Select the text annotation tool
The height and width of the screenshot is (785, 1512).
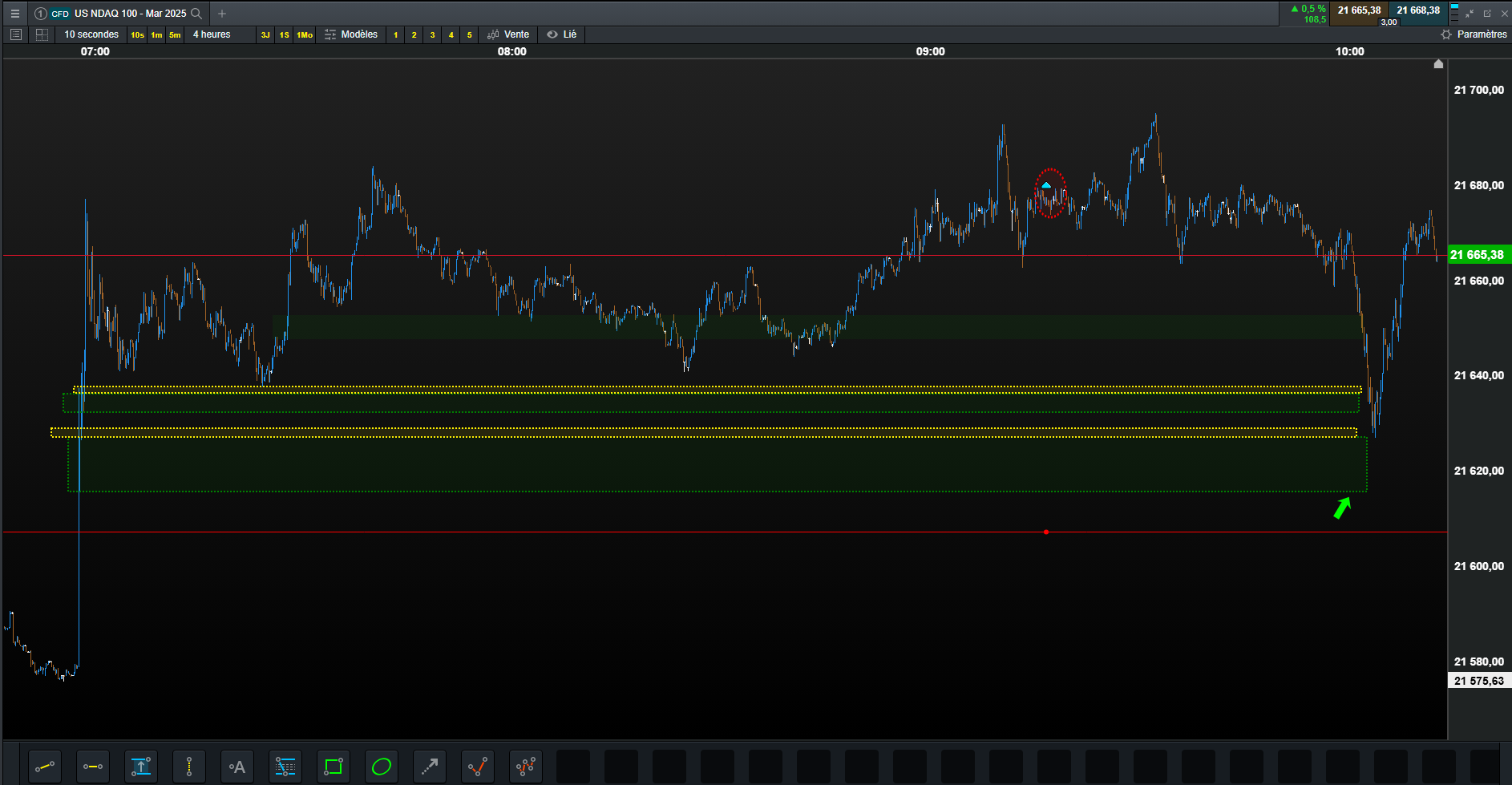[237, 767]
